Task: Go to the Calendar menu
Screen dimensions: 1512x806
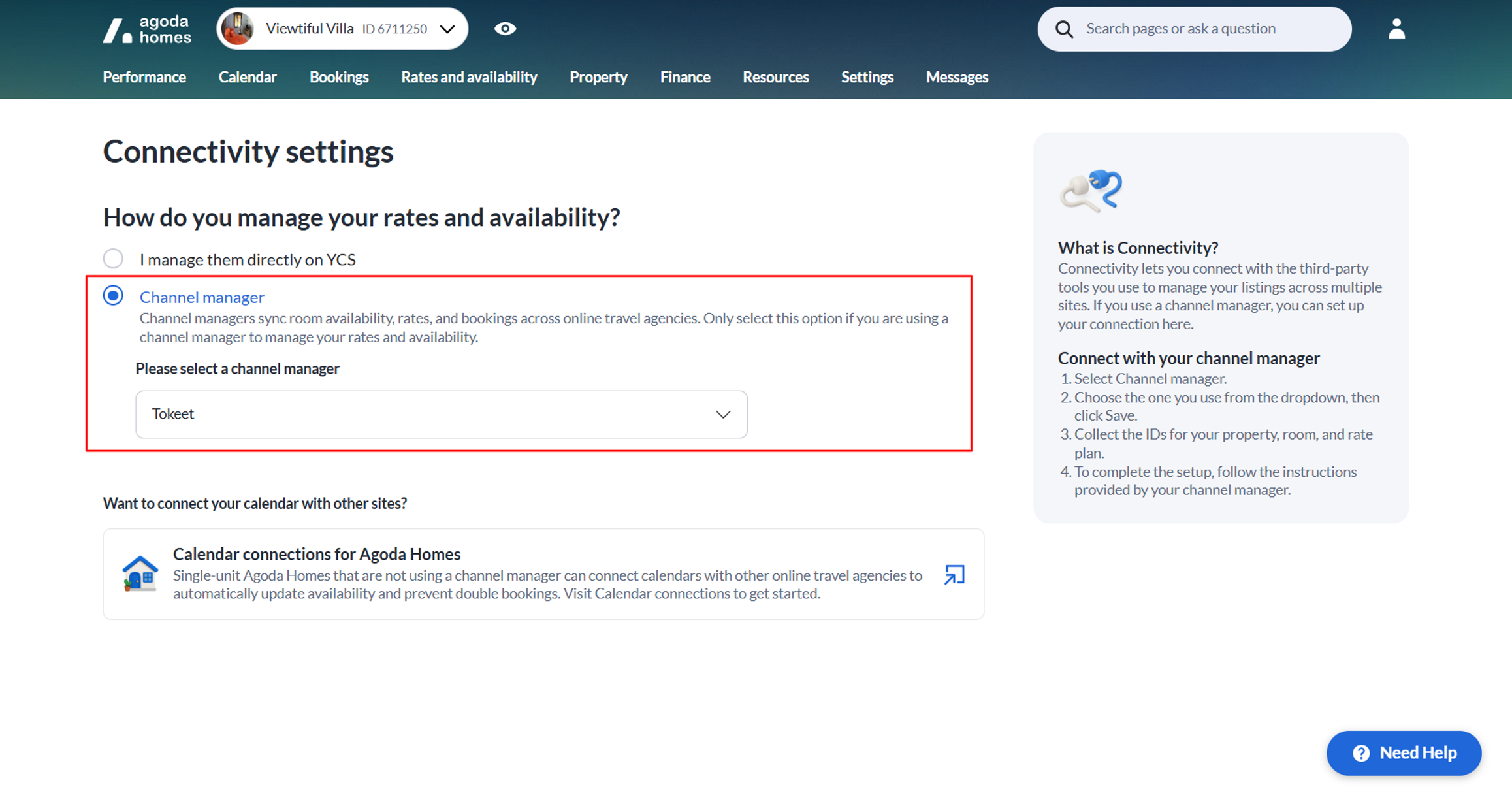Action: [248, 77]
